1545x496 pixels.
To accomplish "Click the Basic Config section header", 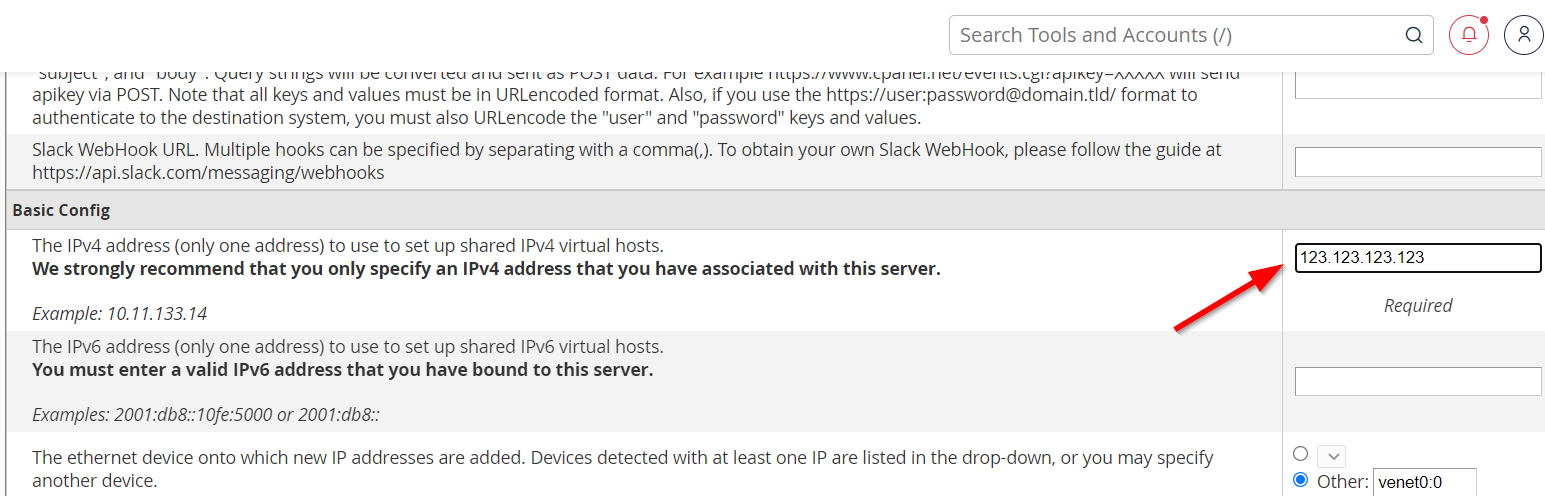I will [x=61, y=211].
